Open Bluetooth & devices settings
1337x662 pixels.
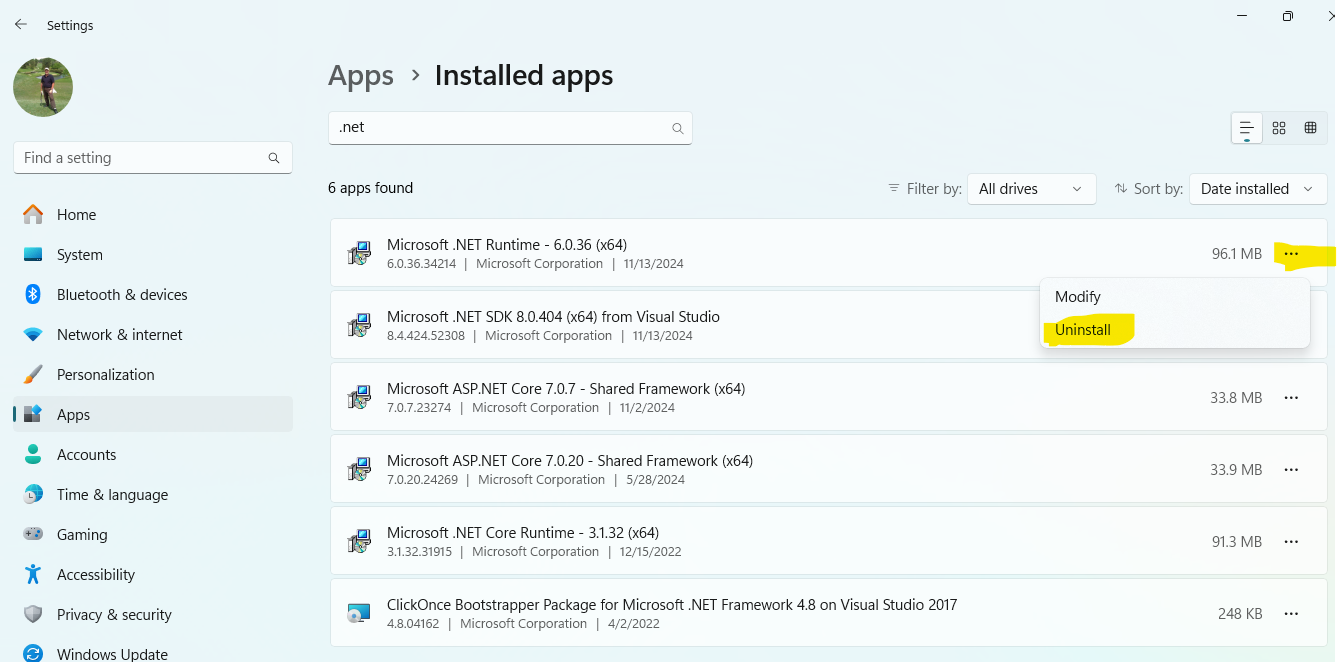pos(153,295)
